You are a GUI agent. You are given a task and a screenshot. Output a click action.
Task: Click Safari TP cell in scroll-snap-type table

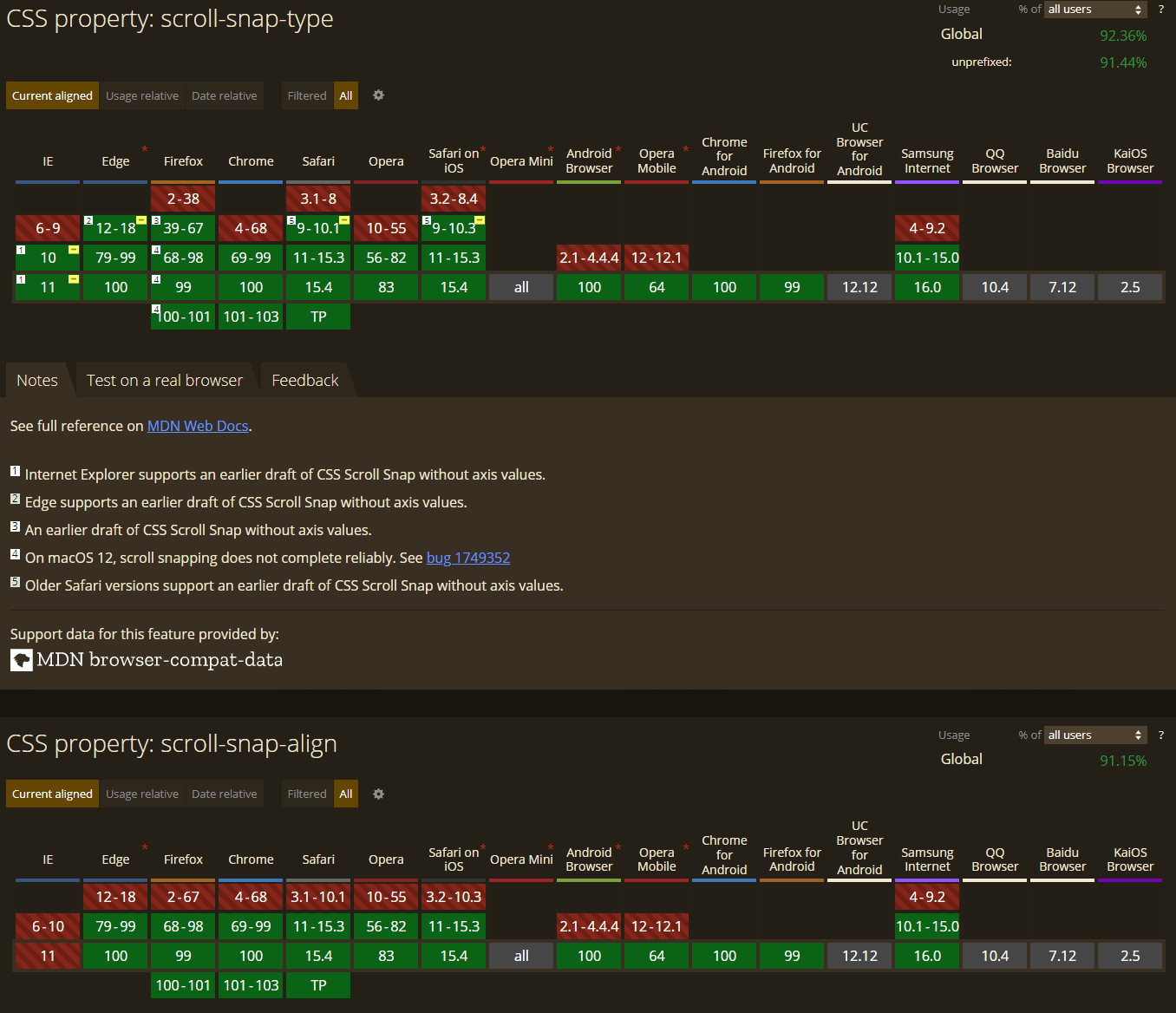[318, 317]
